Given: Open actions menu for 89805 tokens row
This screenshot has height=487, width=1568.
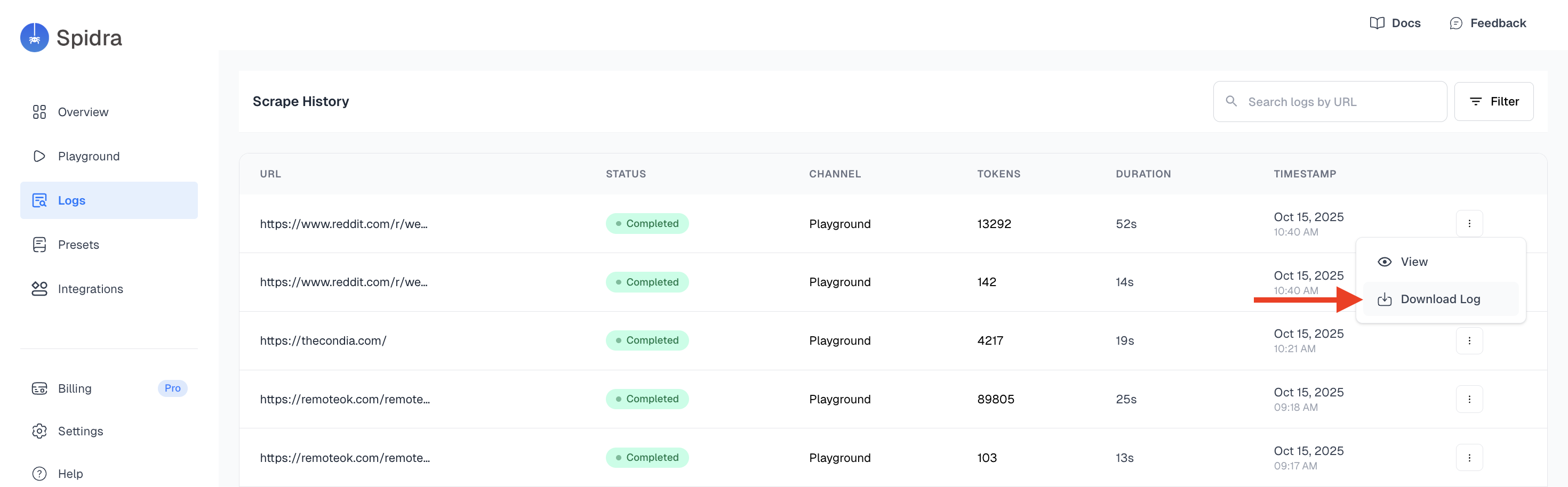Looking at the screenshot, I should point(1469,399).
